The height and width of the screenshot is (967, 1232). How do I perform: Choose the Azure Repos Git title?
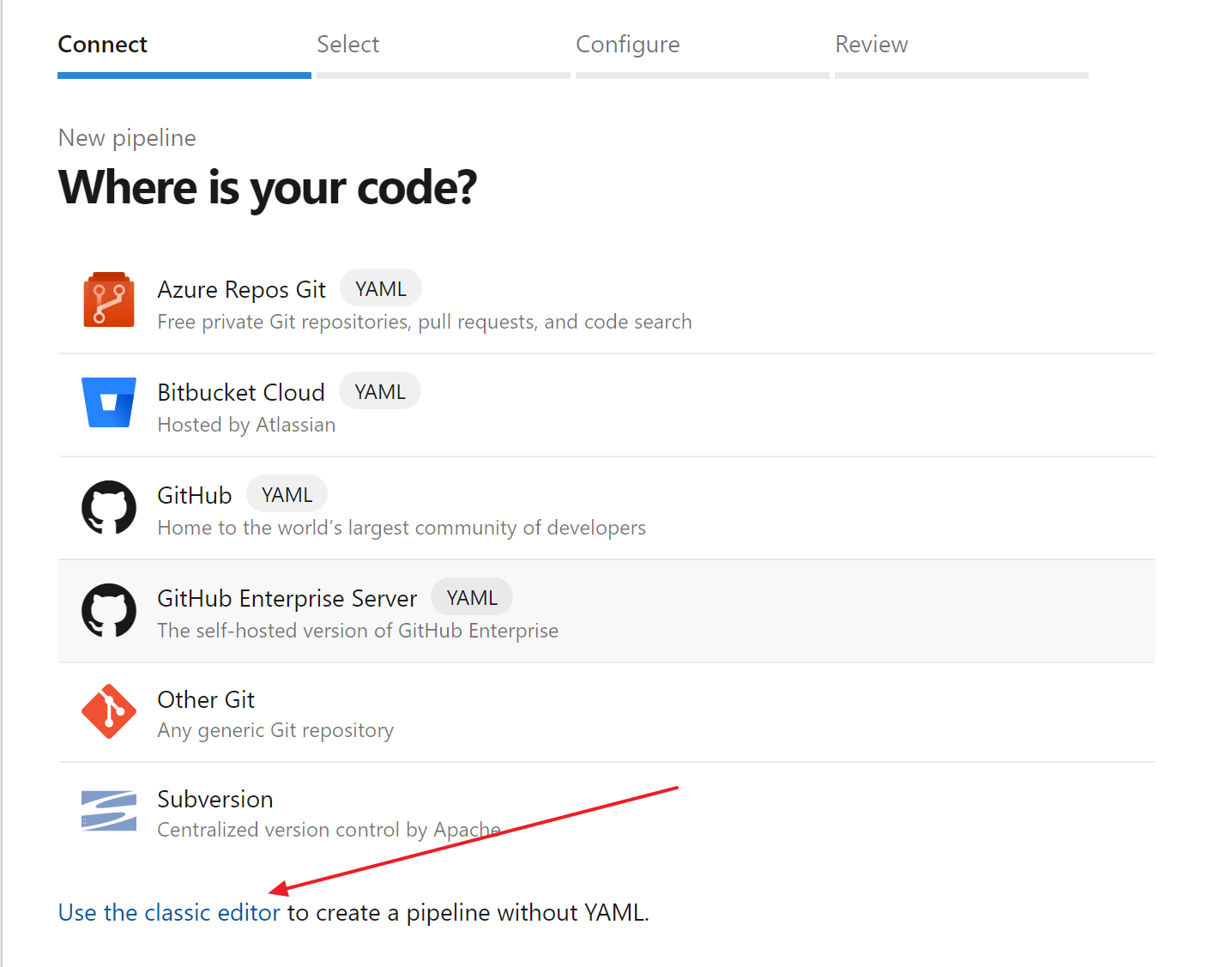241,290
